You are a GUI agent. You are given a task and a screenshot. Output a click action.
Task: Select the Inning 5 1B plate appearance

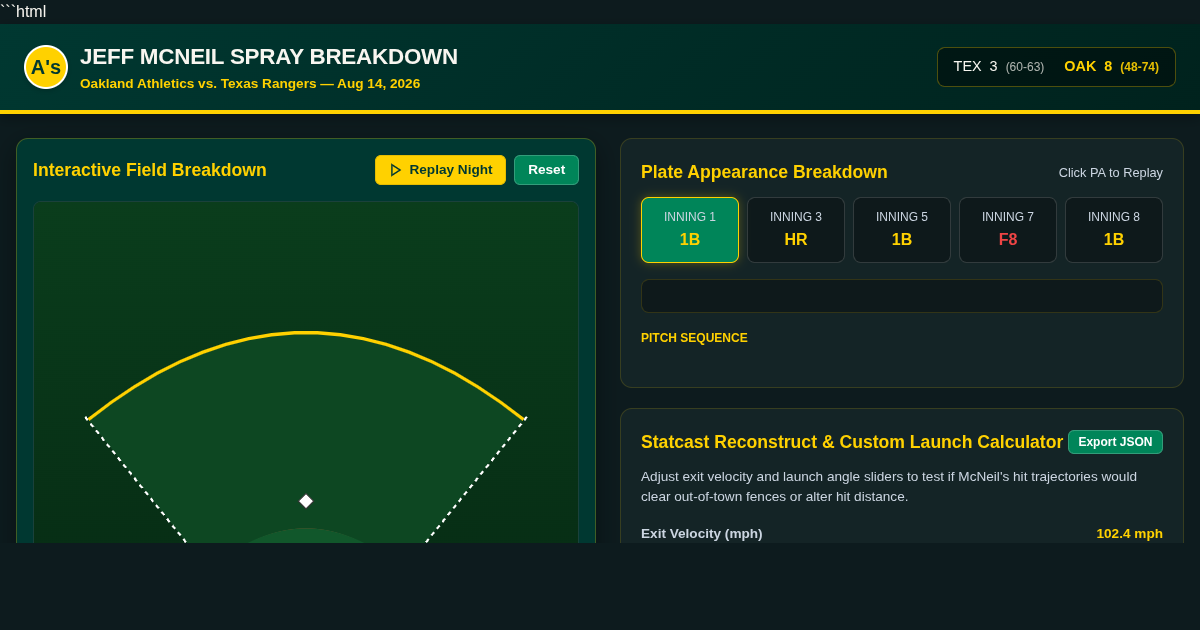click(902, 230)
